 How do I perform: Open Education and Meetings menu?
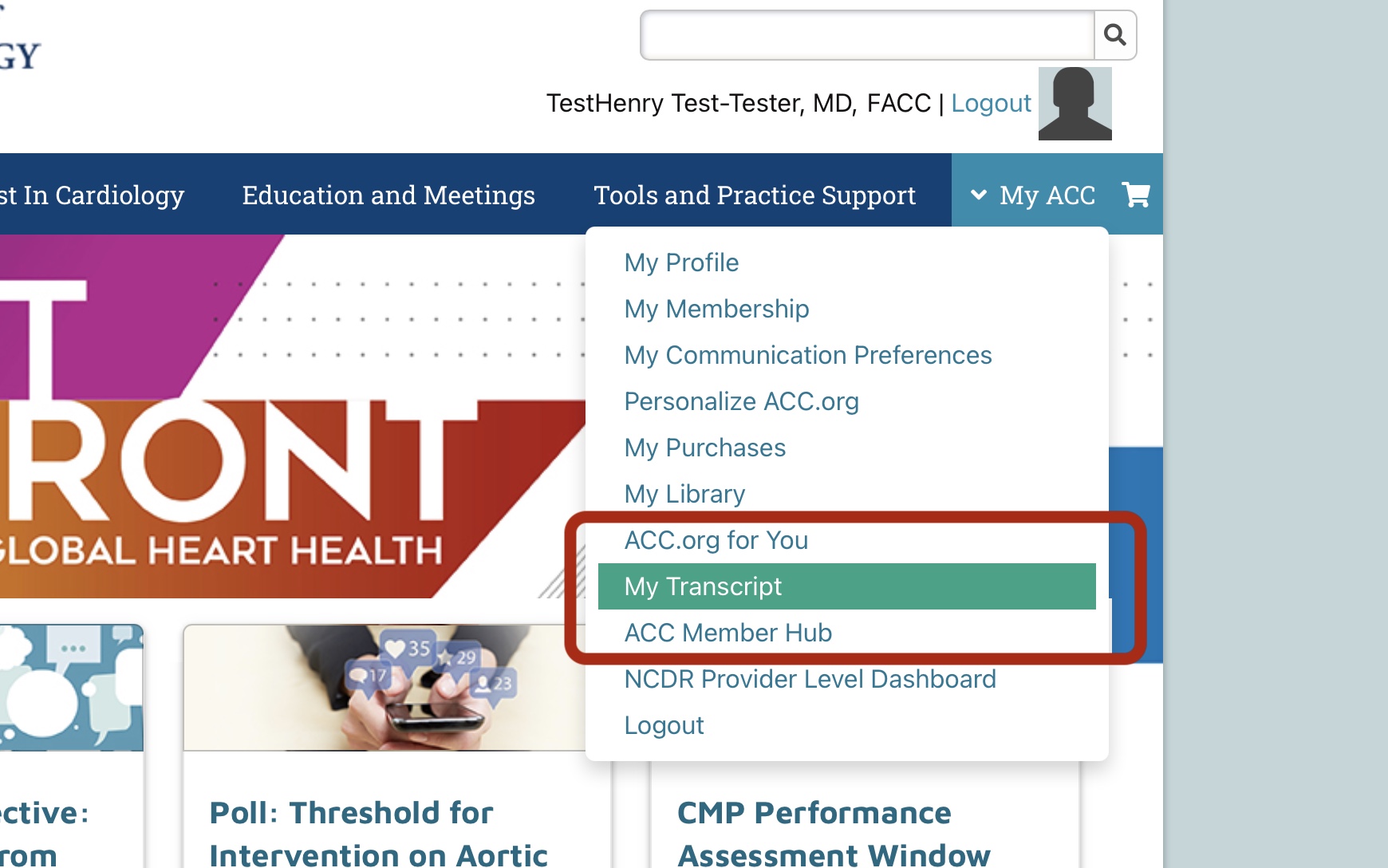click(x=388, y=195)
